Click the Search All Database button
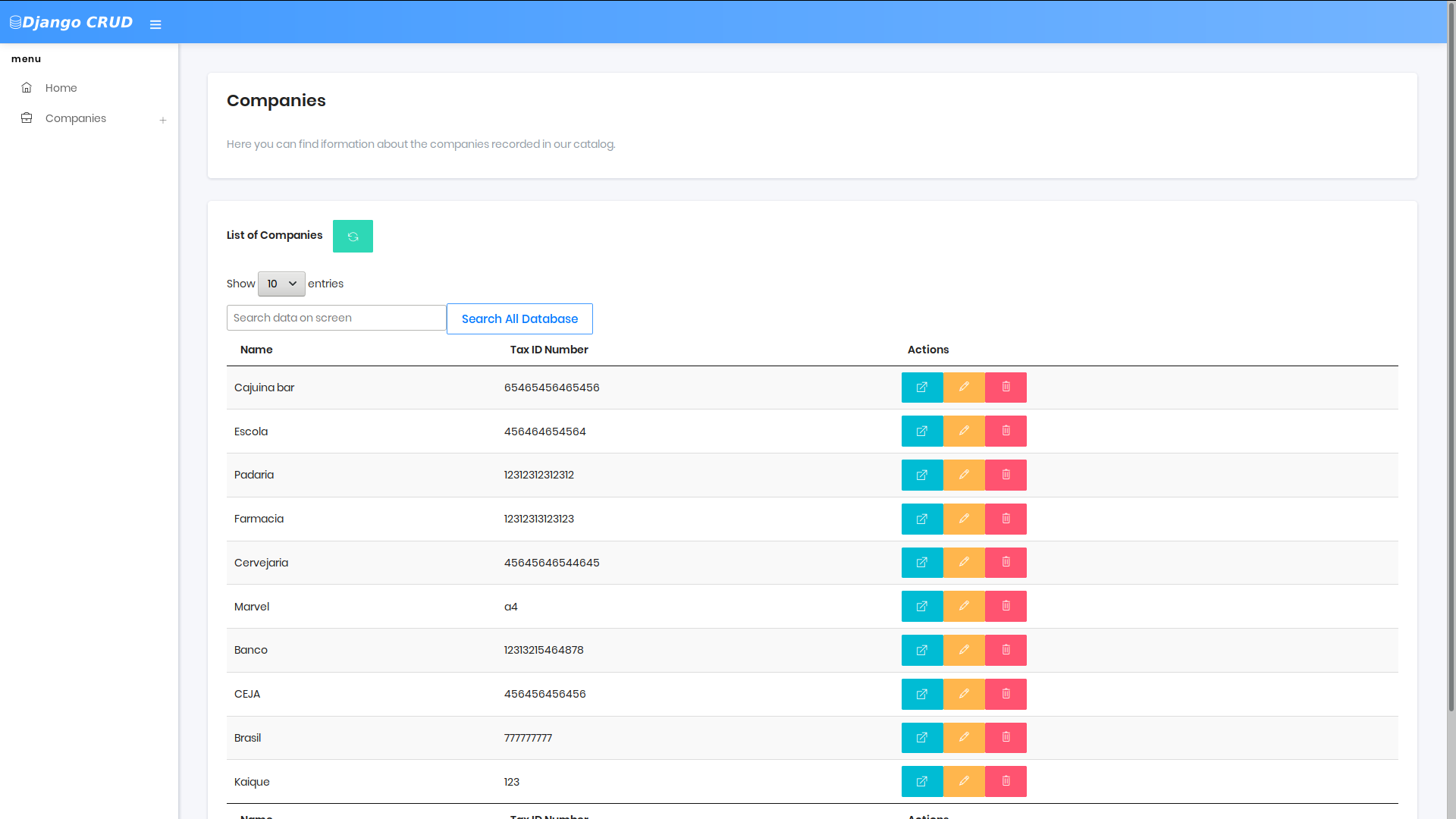The width and height of the screenshot is (1456, 819). tap(519, 319)
